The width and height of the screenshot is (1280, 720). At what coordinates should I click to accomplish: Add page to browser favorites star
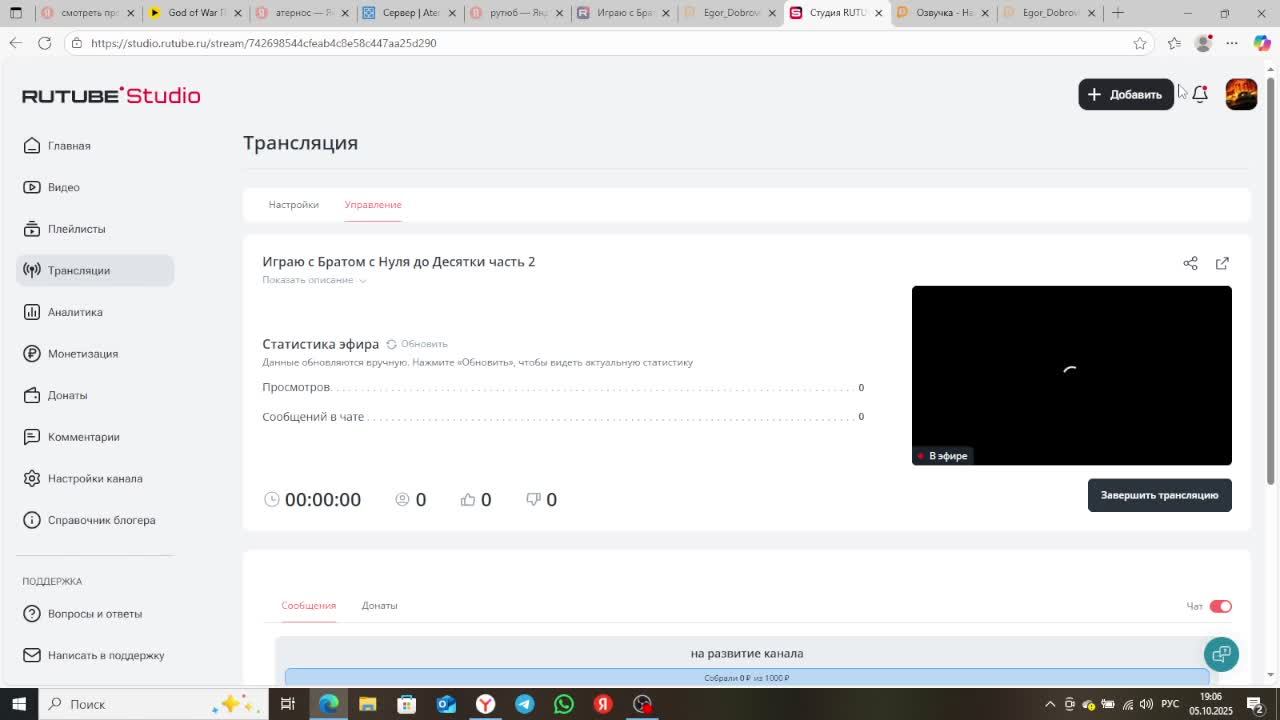tap(1140, 43)
